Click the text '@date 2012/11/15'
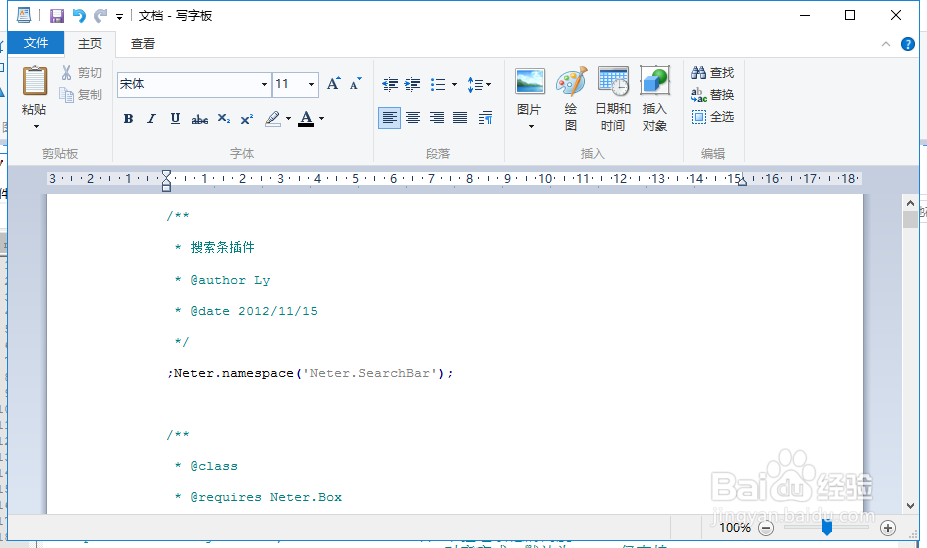 point(254,311)
